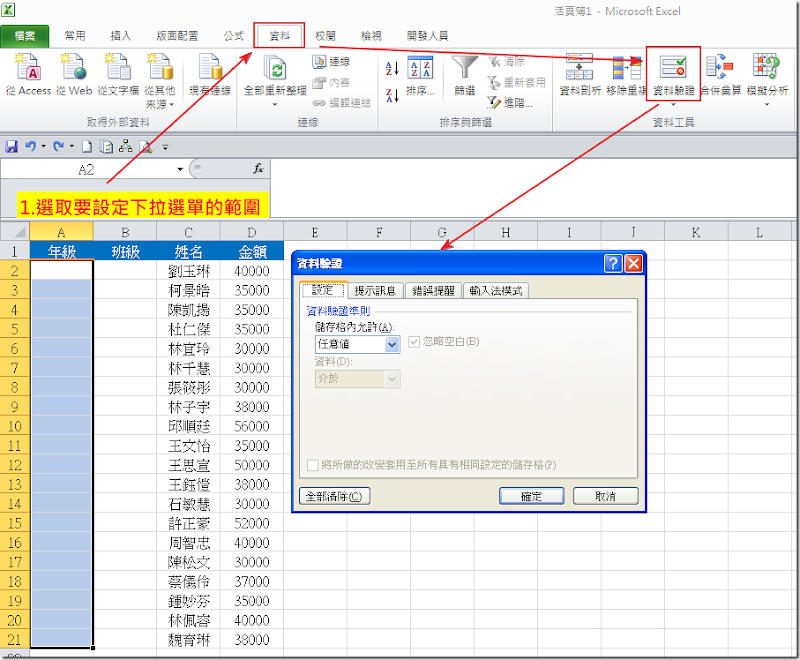Screen dimensions: 800x660
Task: Click Save icon in quick access toolbar
Action: pos(11,147)
